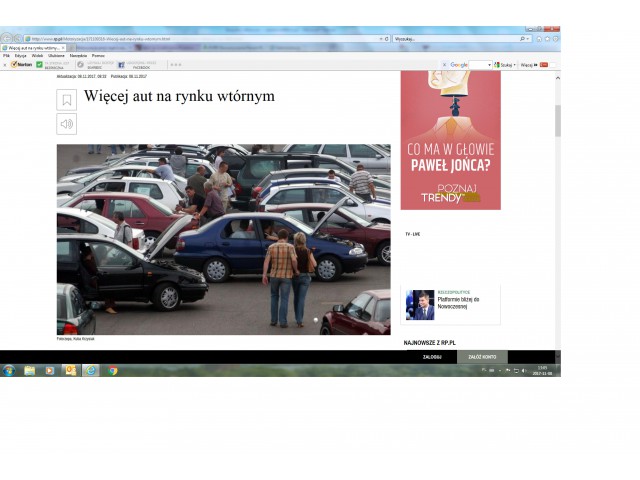This screenshot has width=640, height=480.
Task: Open the File Explorer taskbar icon
Action: (x=29, y=370)
